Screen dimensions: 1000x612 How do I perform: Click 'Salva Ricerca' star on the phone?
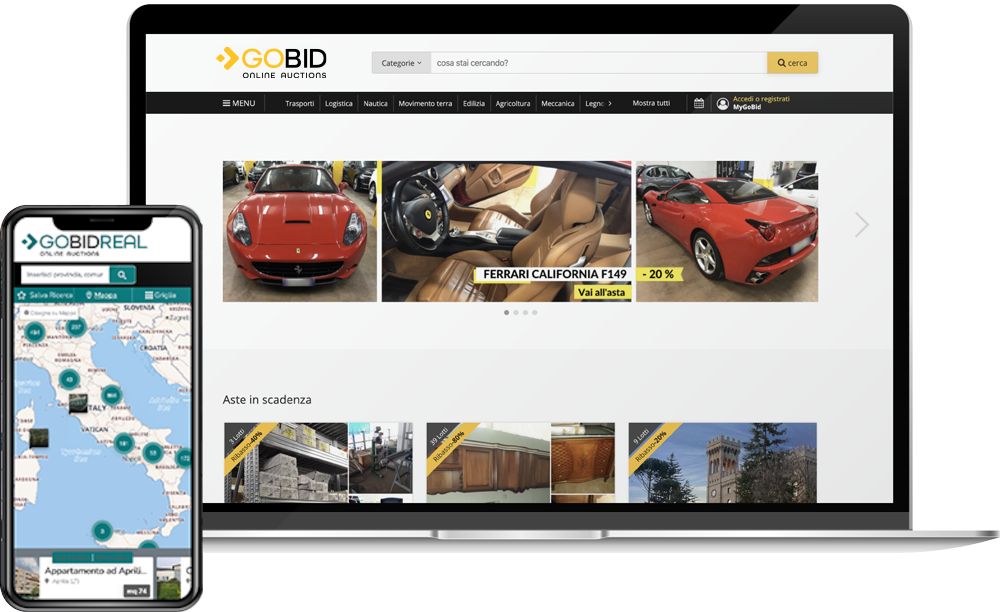click(x=45, y=295)
